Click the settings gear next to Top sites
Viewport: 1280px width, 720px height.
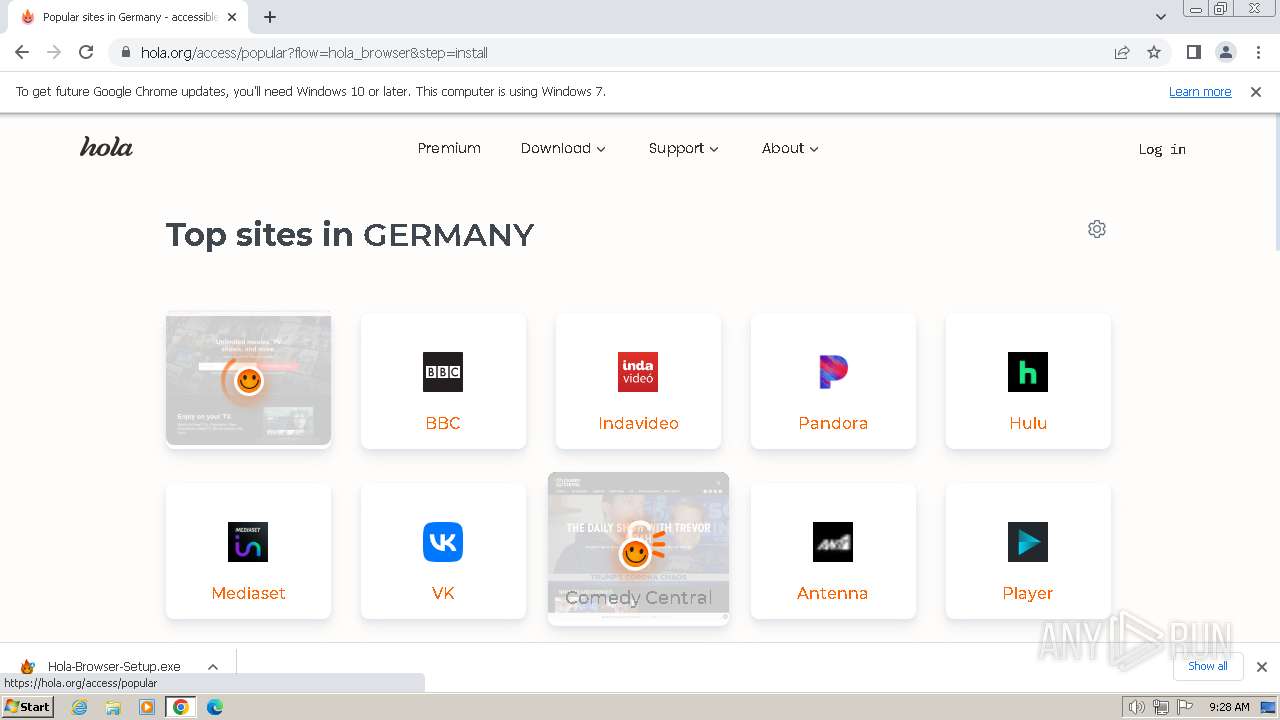(1097, 229)
